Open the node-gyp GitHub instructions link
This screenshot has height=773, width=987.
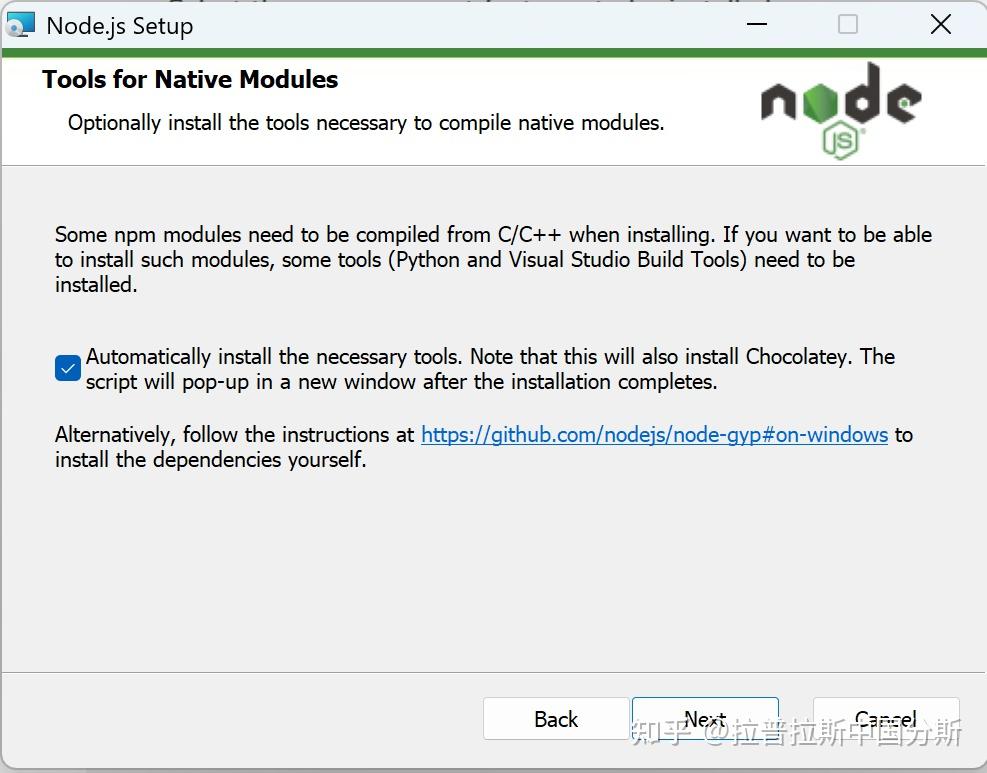(x=654, y=435)
